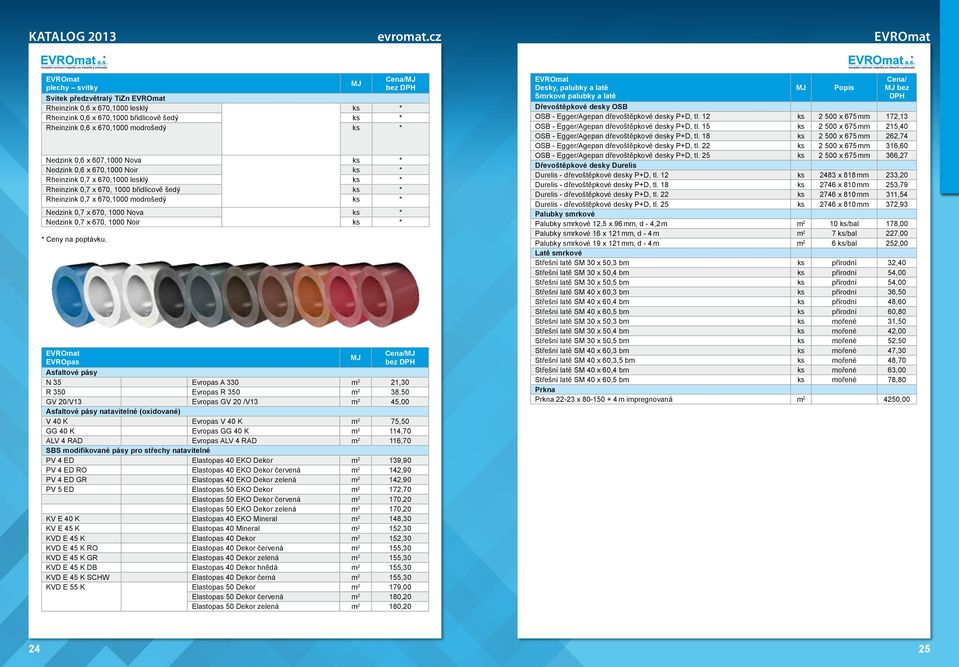959x667 pixels.
Task: Click page number 25
Action: pyautogui.click(x=924, y=649)
